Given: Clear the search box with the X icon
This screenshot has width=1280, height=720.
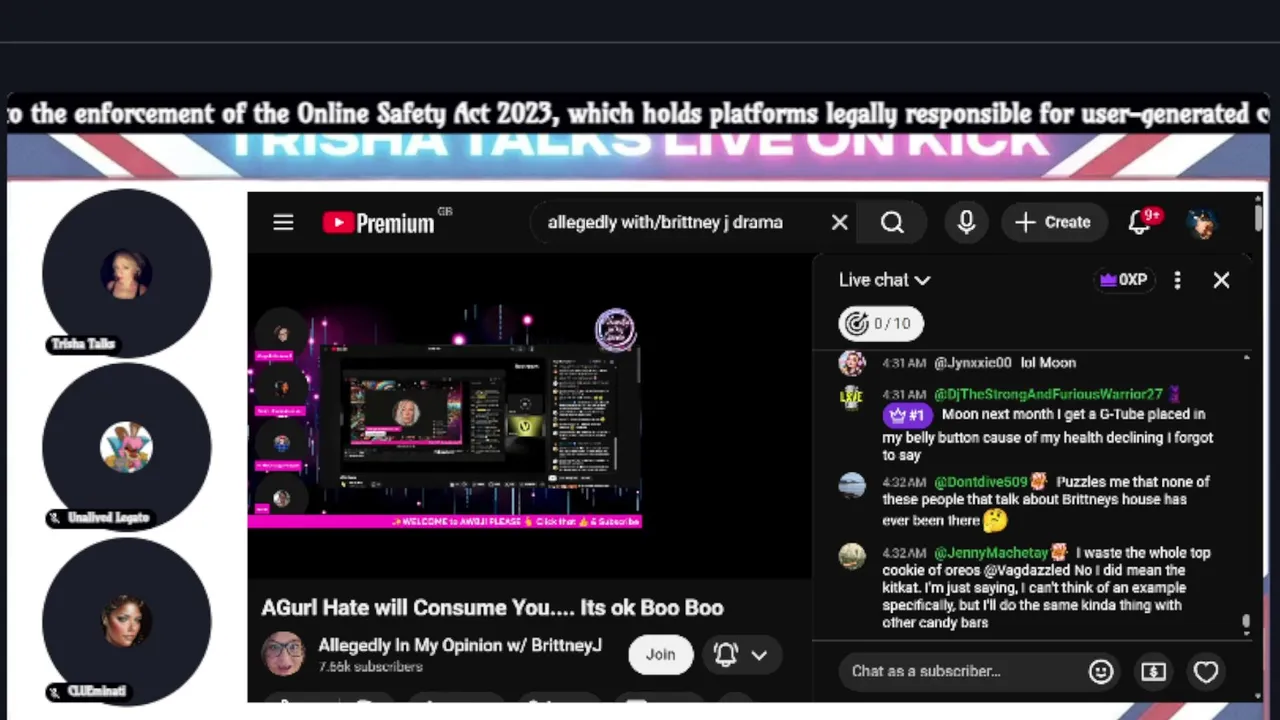Looking at the screenshot, I should (x=839, y=222).
